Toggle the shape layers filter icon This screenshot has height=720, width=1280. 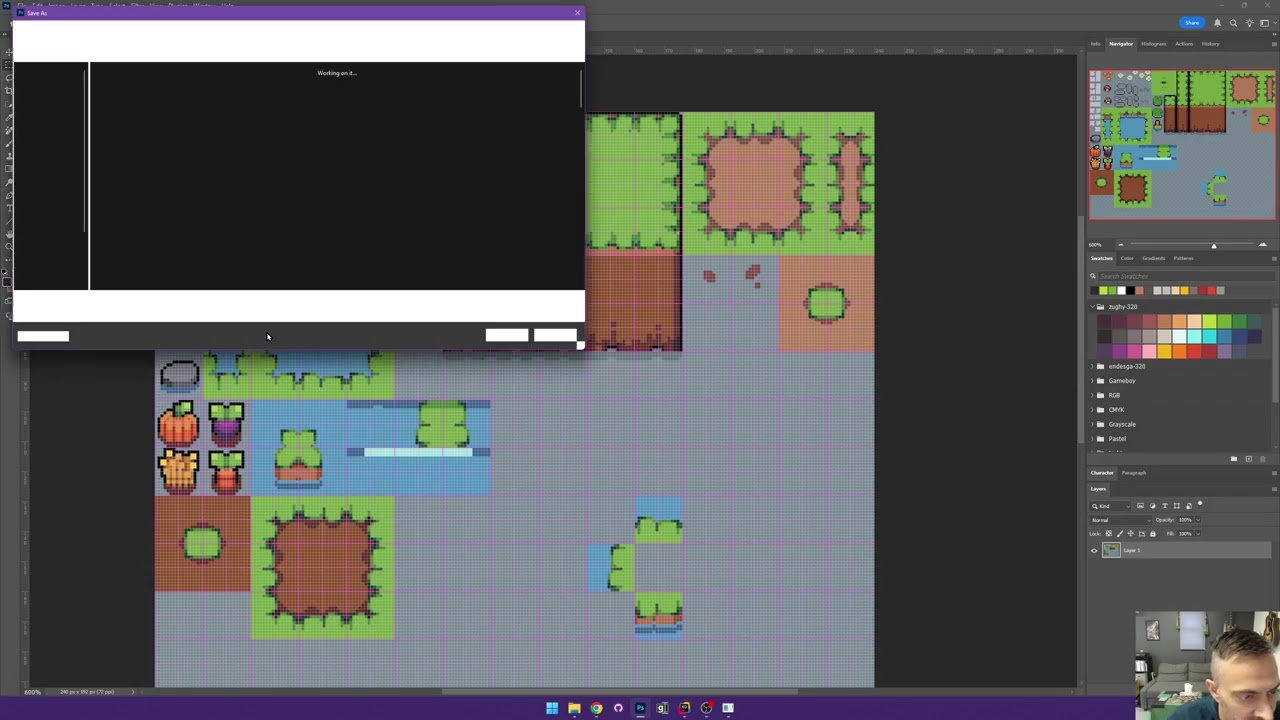point(1177,506)
